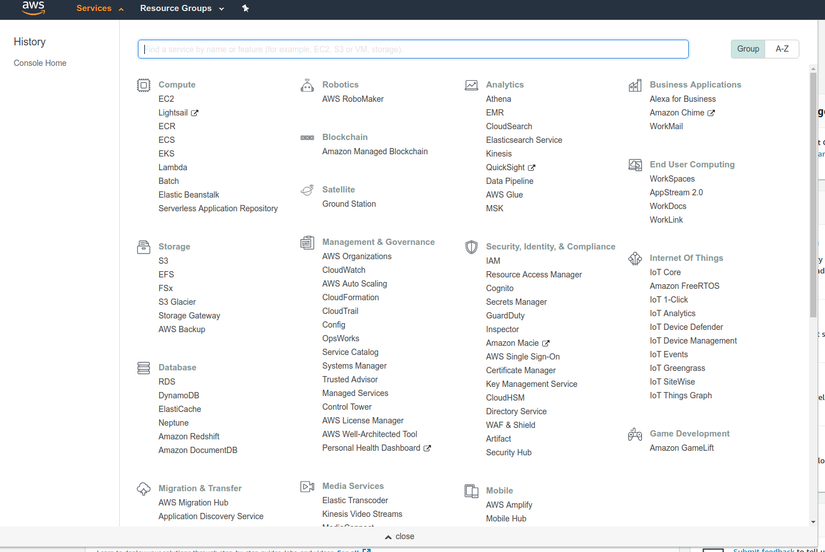Close the services panel with close chevron
This screenshot has width=825, height=552.
(399, 537)
